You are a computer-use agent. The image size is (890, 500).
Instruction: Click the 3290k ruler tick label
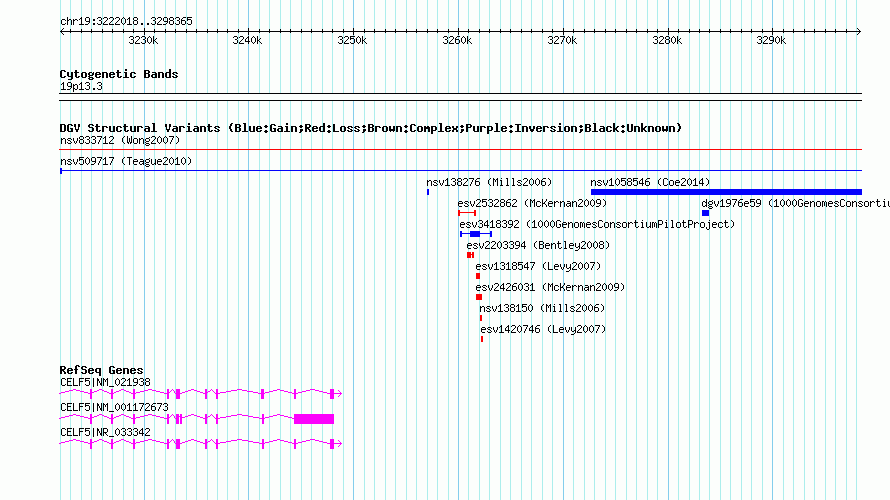[x=771, y=40]
